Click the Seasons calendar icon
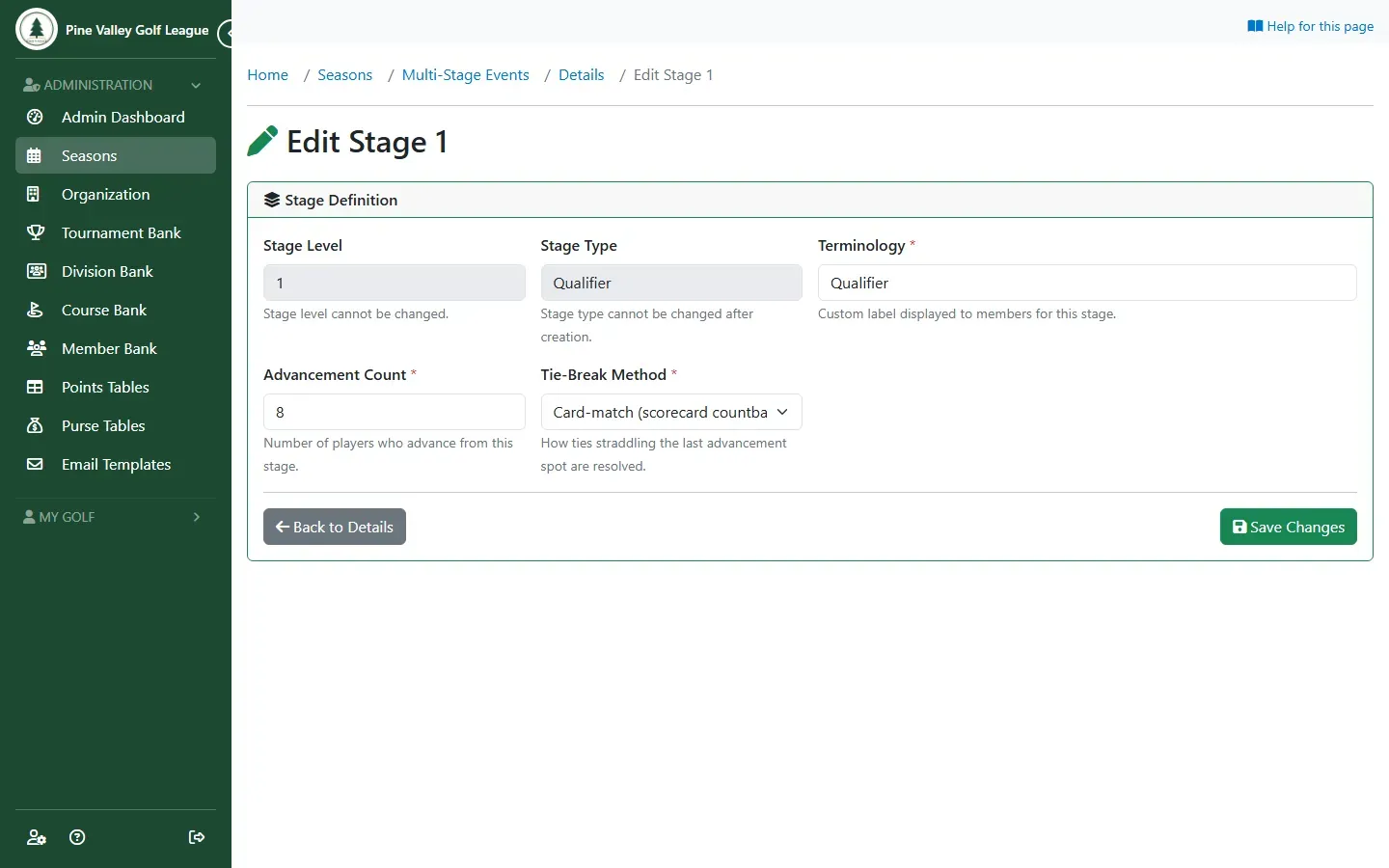Viewport: 1389px width, 868px height. pos(35,155)
